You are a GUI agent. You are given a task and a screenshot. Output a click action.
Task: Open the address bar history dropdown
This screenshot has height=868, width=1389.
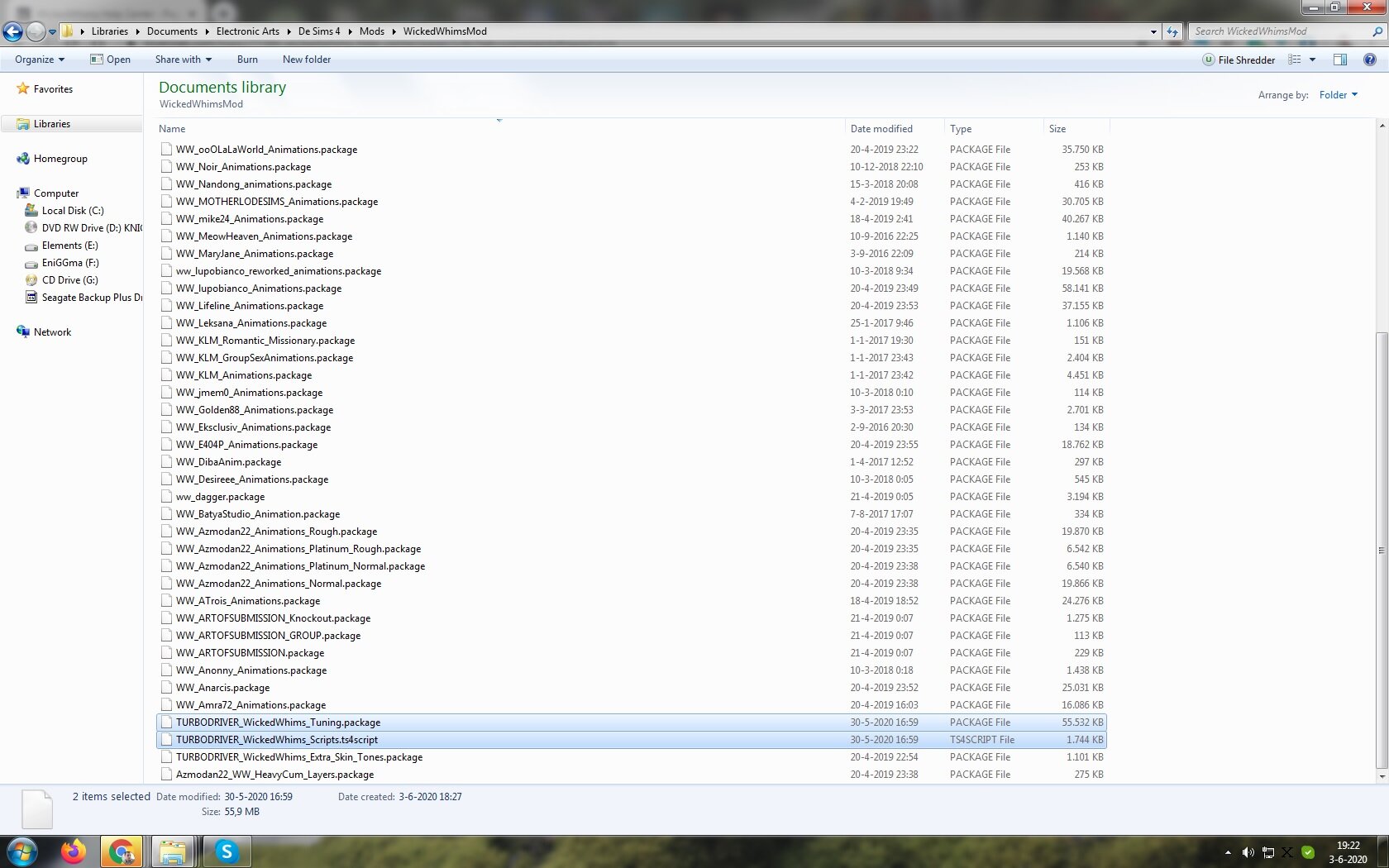[1153, 31]
